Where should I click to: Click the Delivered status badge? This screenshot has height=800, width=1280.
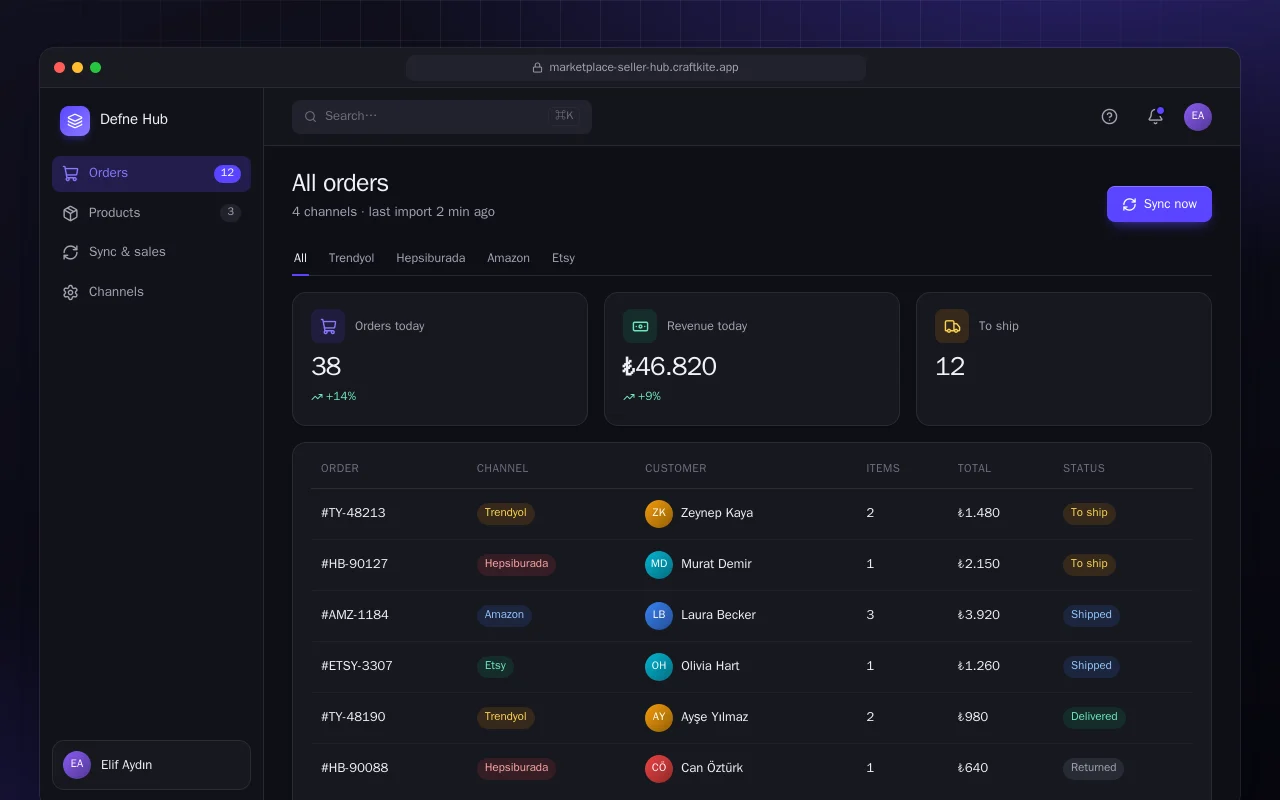coord(1094,717)
